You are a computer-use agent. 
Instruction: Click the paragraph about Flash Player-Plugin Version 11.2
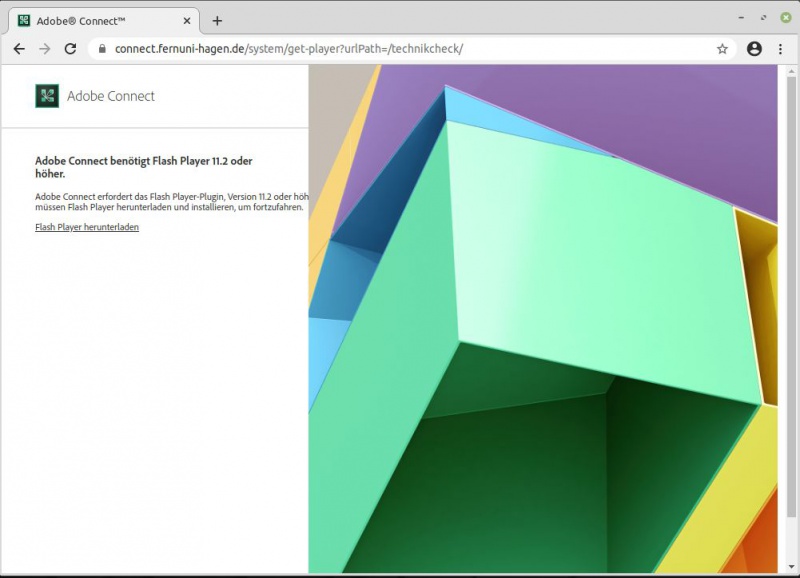[x=172, y=202]
